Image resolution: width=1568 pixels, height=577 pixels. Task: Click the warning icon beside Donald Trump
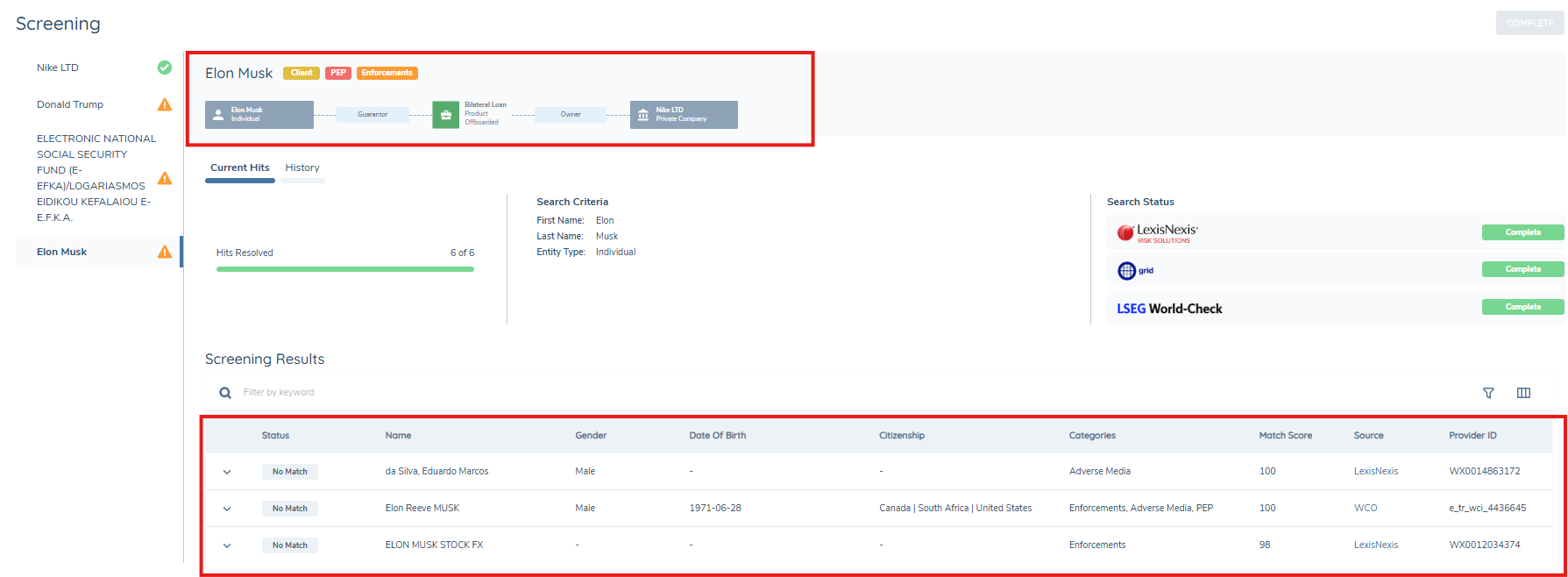click(x=164, y=104)
